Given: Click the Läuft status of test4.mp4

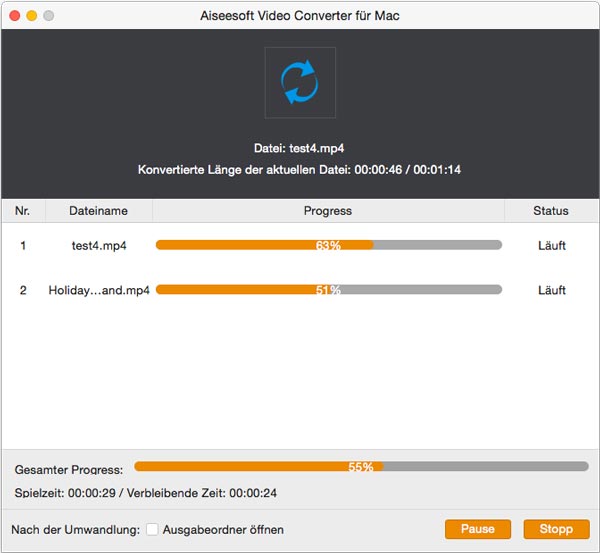Looking at the screenshot, I should [551, 245].
